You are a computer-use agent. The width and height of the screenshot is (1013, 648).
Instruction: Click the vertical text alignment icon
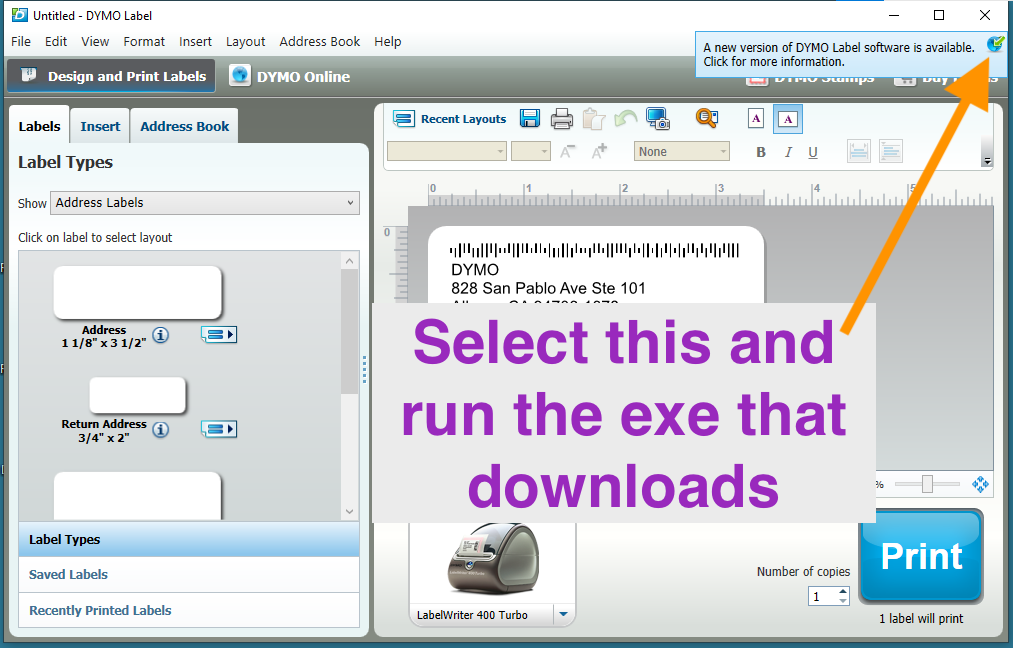click(x=890, y=152)
